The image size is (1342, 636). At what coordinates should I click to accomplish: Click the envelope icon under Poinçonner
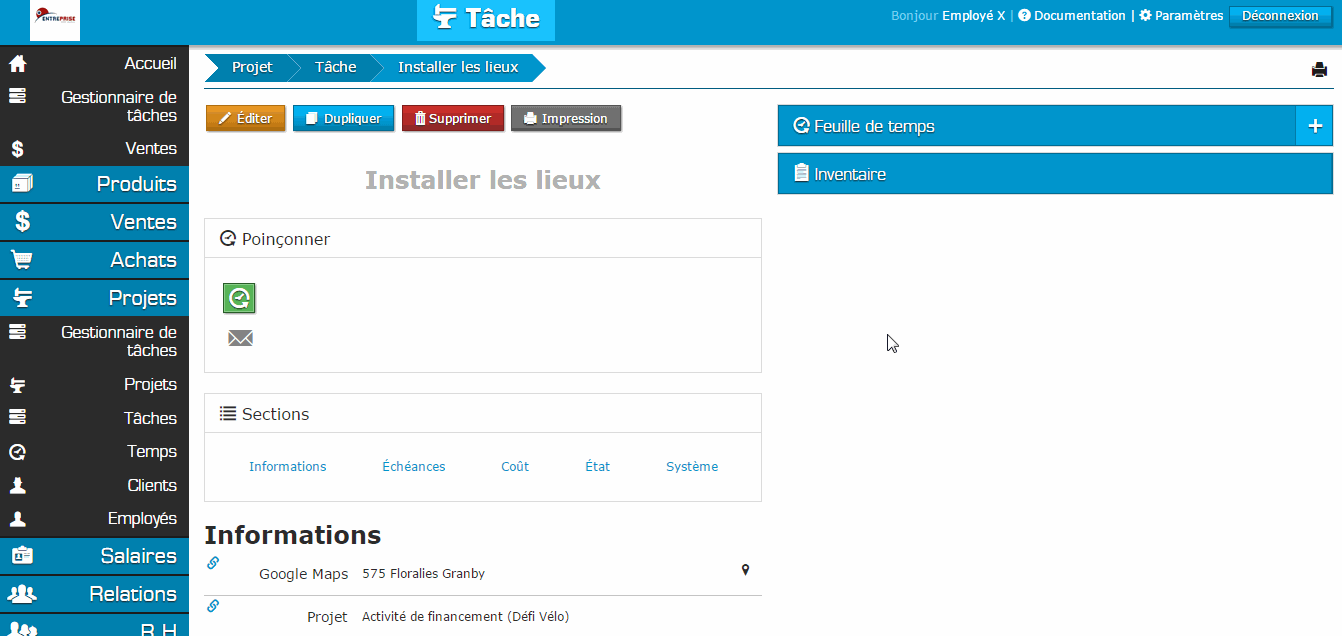(x=239, y=338)
